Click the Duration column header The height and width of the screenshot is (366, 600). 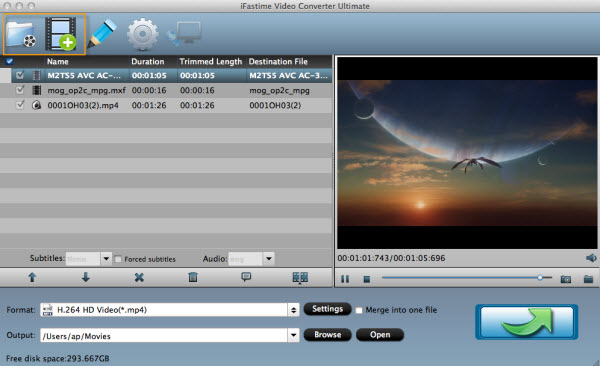coord(148,62)
